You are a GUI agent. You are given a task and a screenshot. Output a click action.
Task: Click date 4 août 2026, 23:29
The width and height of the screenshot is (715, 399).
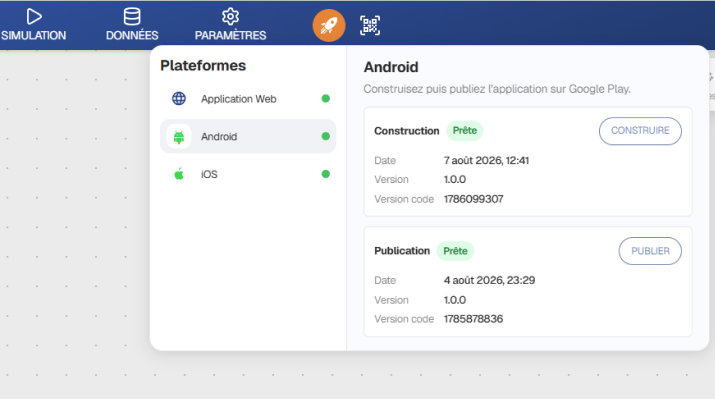coord(489,280)
